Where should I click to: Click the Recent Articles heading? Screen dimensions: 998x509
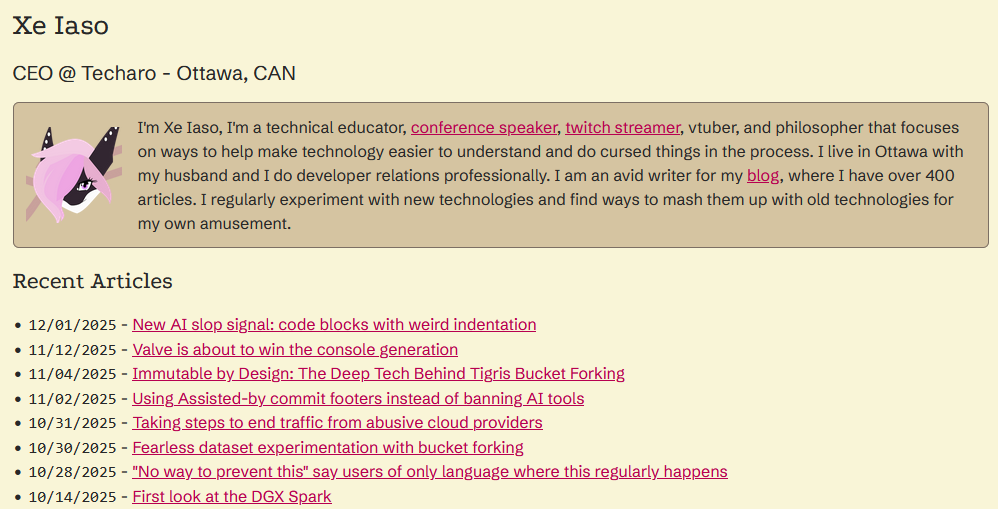92,282
